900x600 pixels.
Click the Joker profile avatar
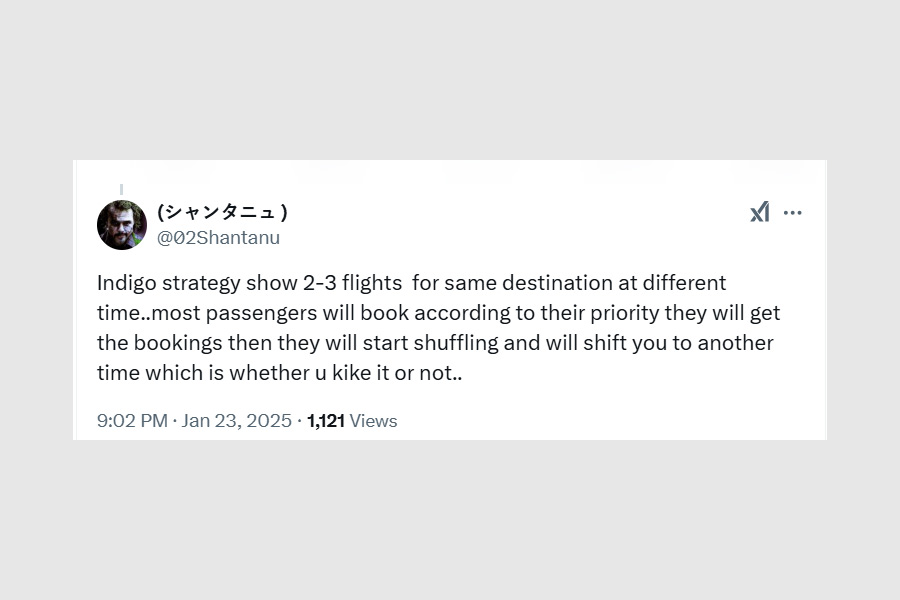(122, 224)
